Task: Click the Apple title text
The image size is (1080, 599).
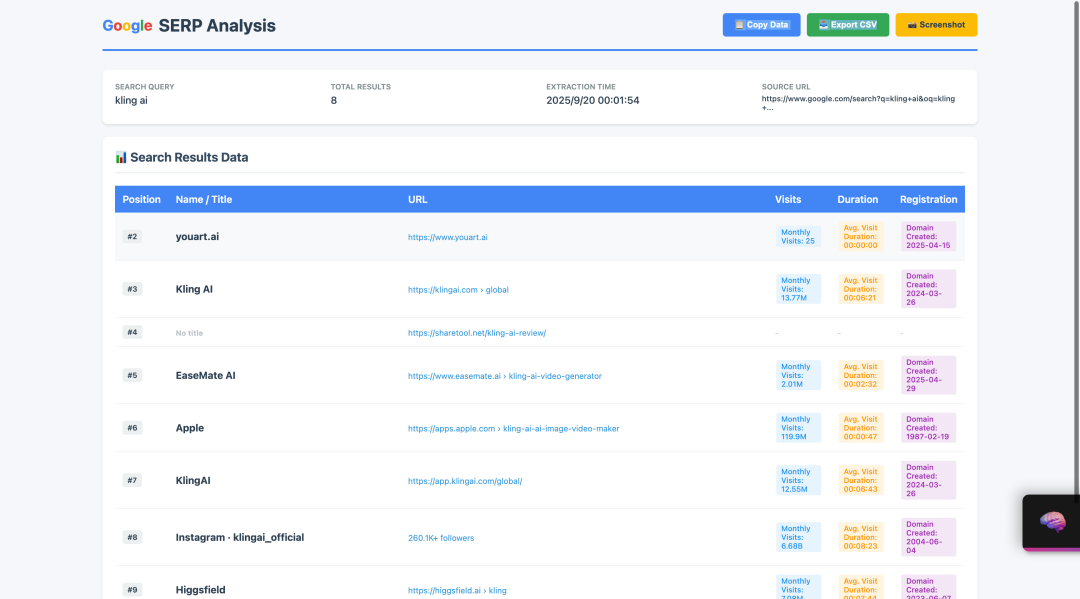Action: pos(189,428)
